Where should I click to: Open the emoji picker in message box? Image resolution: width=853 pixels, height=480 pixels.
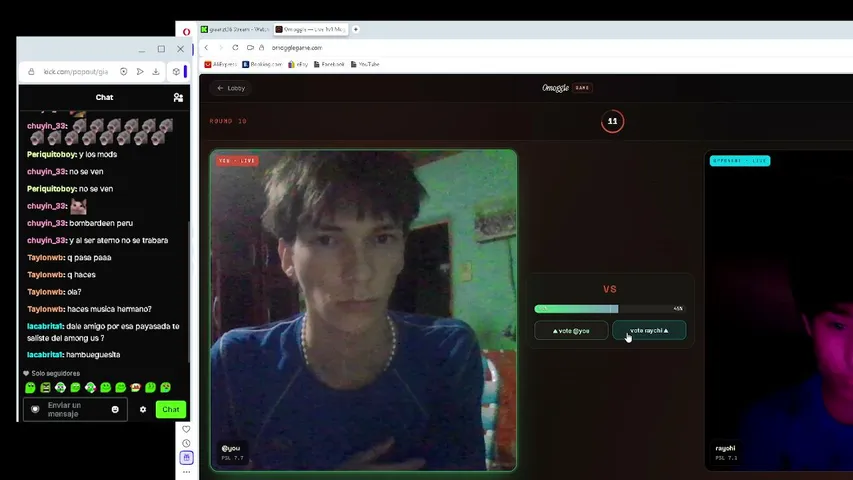(x=115, y=409)
